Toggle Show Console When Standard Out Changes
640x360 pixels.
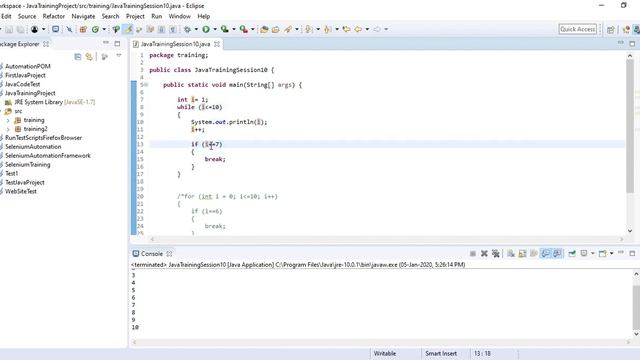[x=545, y=253]
